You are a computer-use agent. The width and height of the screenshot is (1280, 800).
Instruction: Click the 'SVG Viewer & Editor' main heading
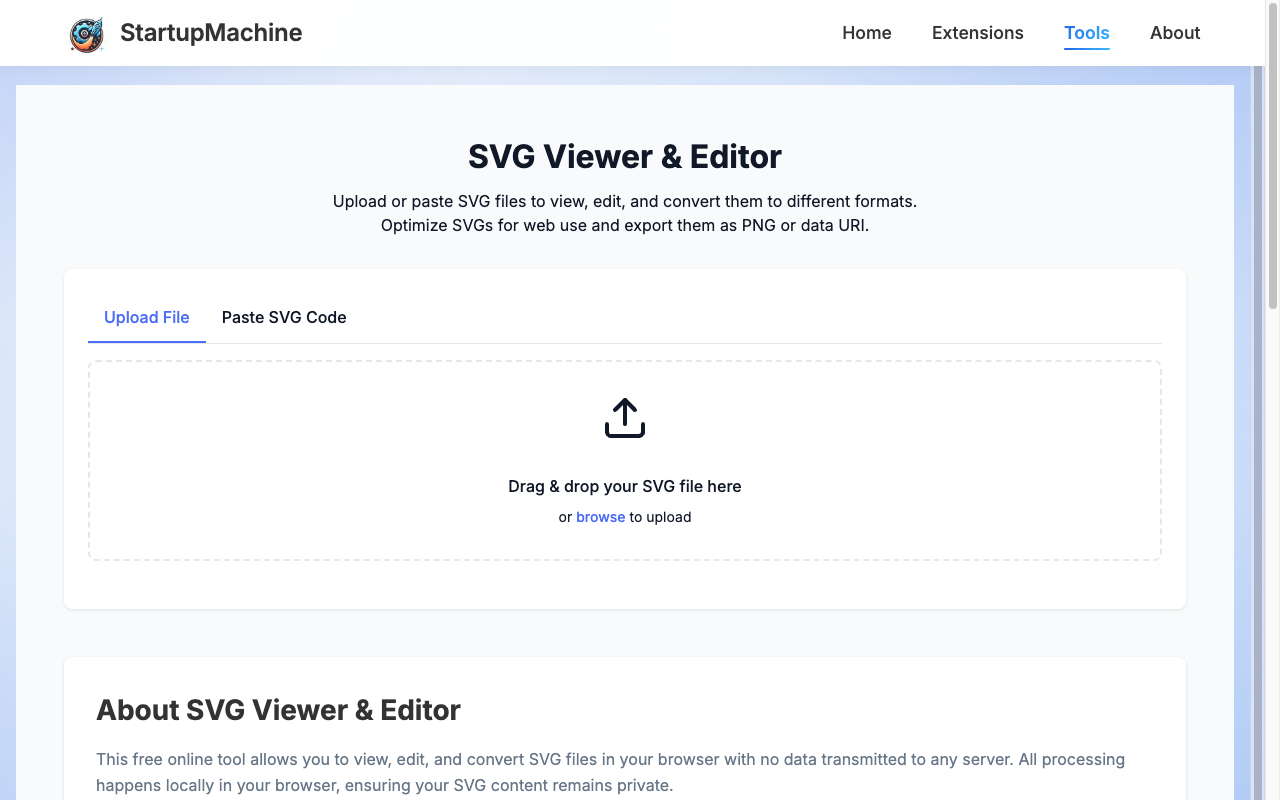[x=625, y=157]
